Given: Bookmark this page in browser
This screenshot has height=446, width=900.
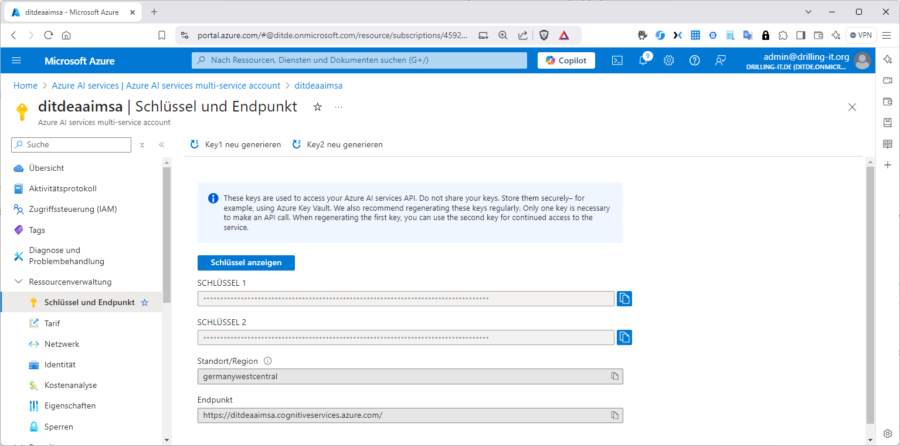Looking at the screenshot, I should [162, 35].
